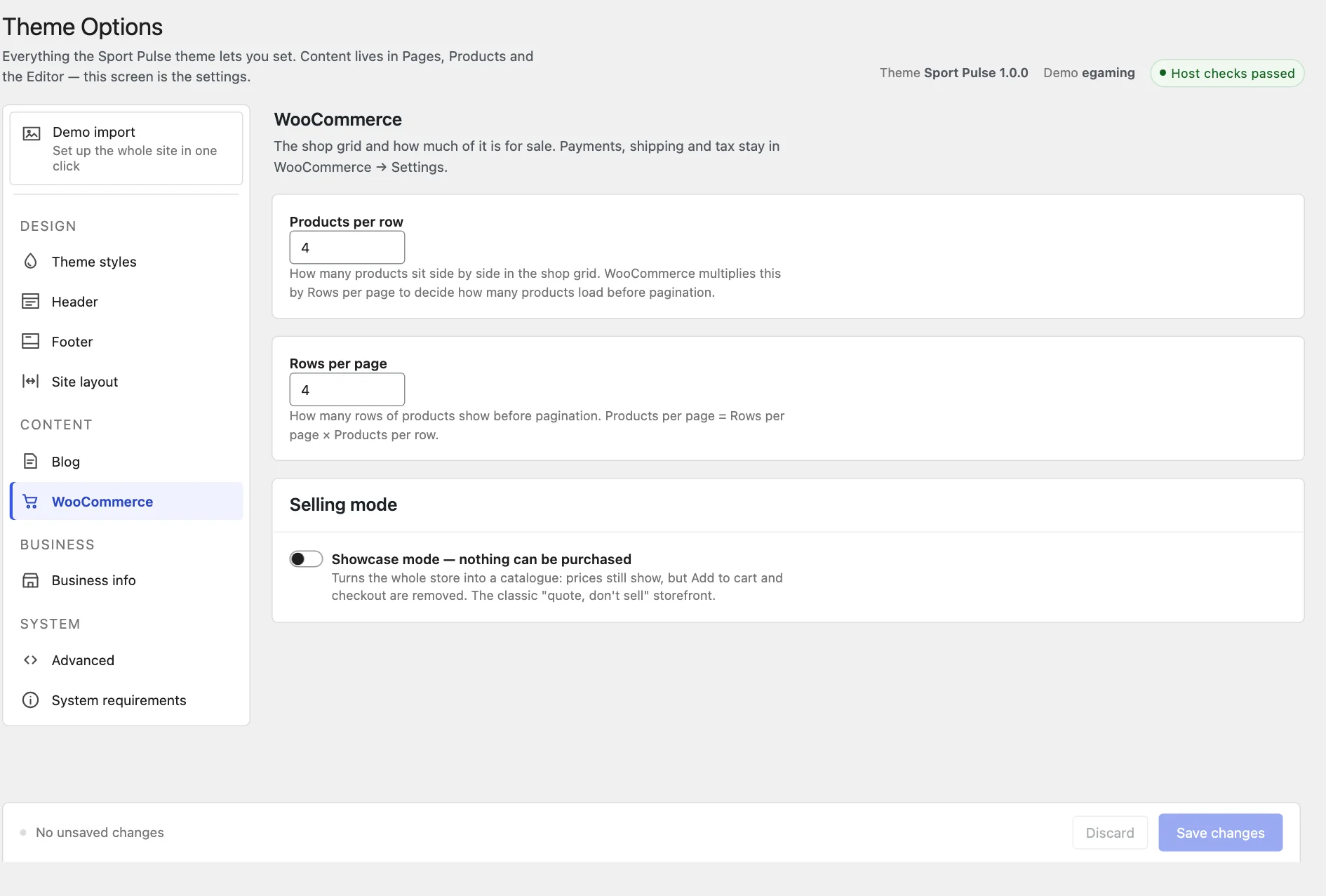Open the Footer settings
1326x896 pixels.
coord(126,342)
